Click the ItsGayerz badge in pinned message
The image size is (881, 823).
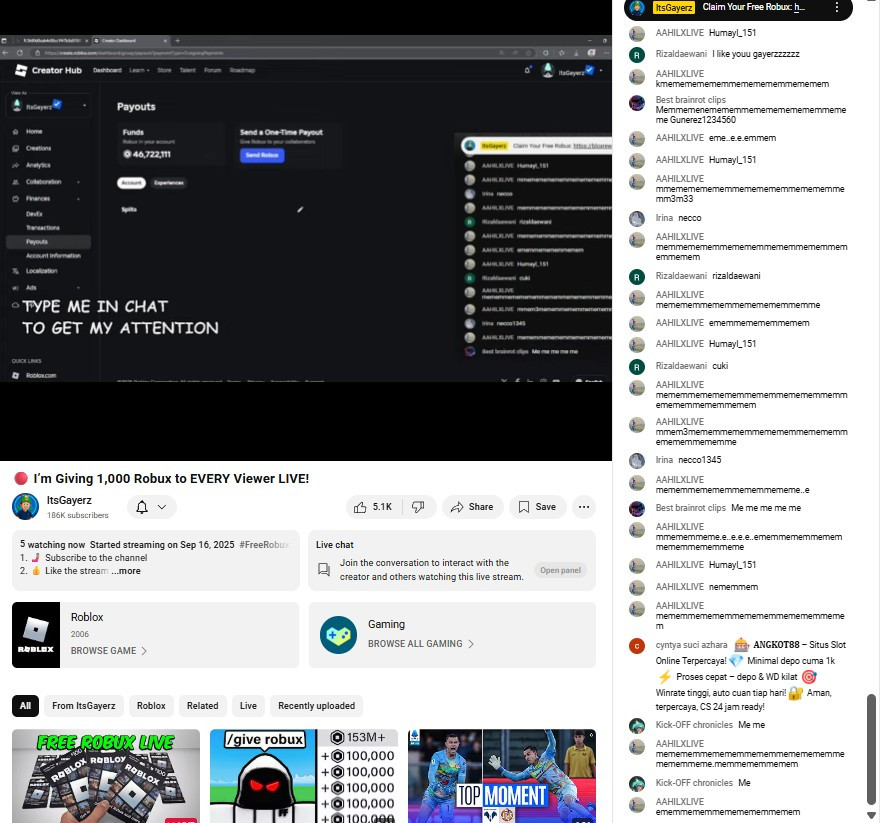pos(674,7)
